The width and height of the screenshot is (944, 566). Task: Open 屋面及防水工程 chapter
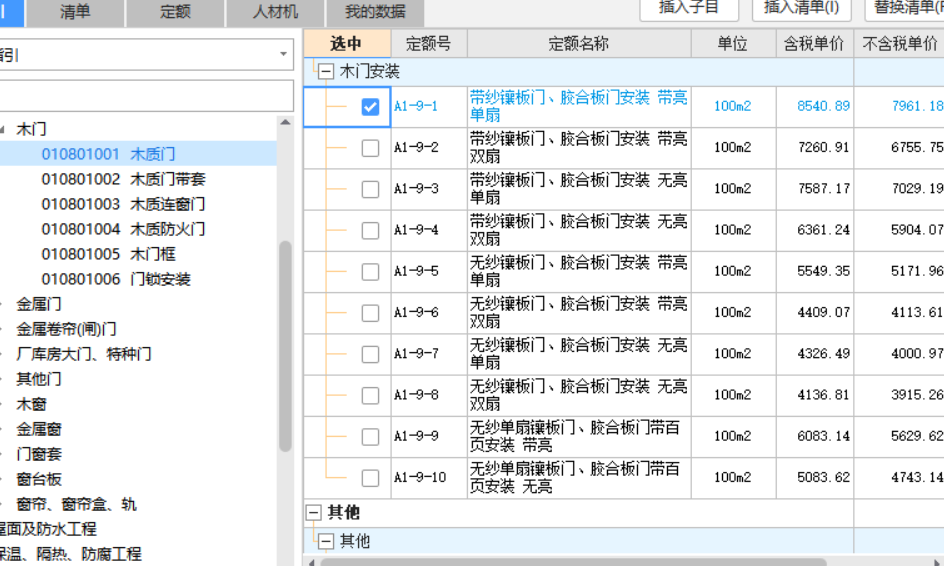48,529
